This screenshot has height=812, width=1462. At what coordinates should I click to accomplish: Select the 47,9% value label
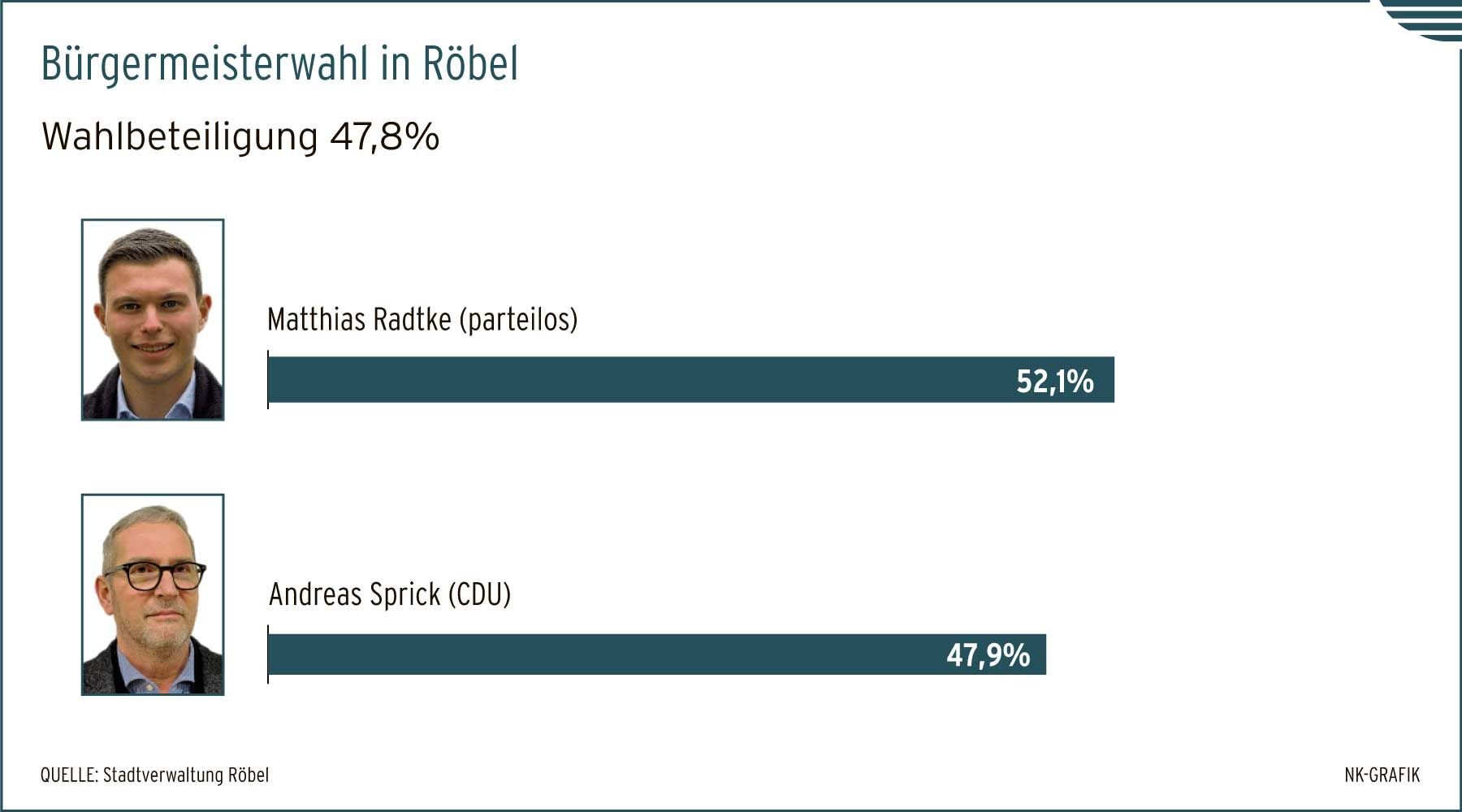[x=988, y=654]
